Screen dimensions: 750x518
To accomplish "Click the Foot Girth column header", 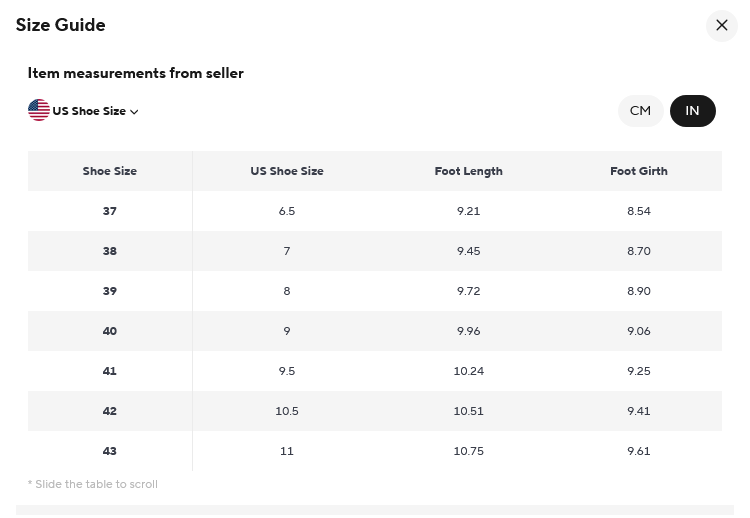I will tap(639, 171).
